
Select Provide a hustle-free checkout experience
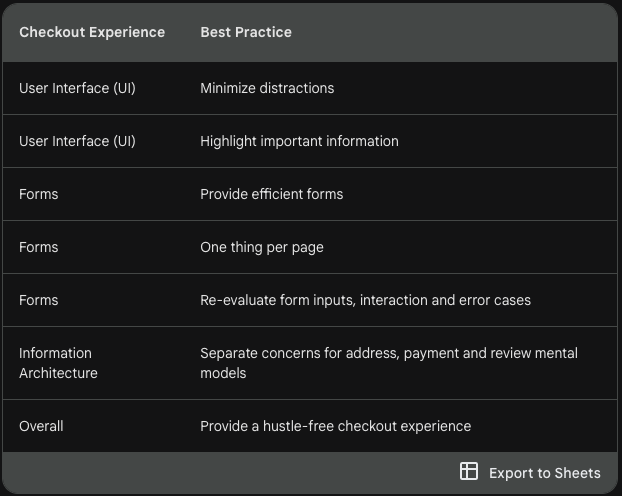[336, 426]
